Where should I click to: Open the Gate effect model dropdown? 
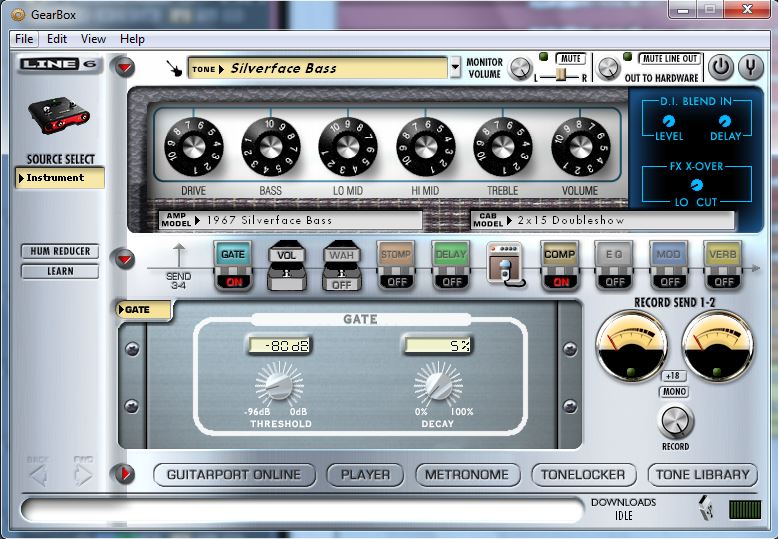point(144,310)
